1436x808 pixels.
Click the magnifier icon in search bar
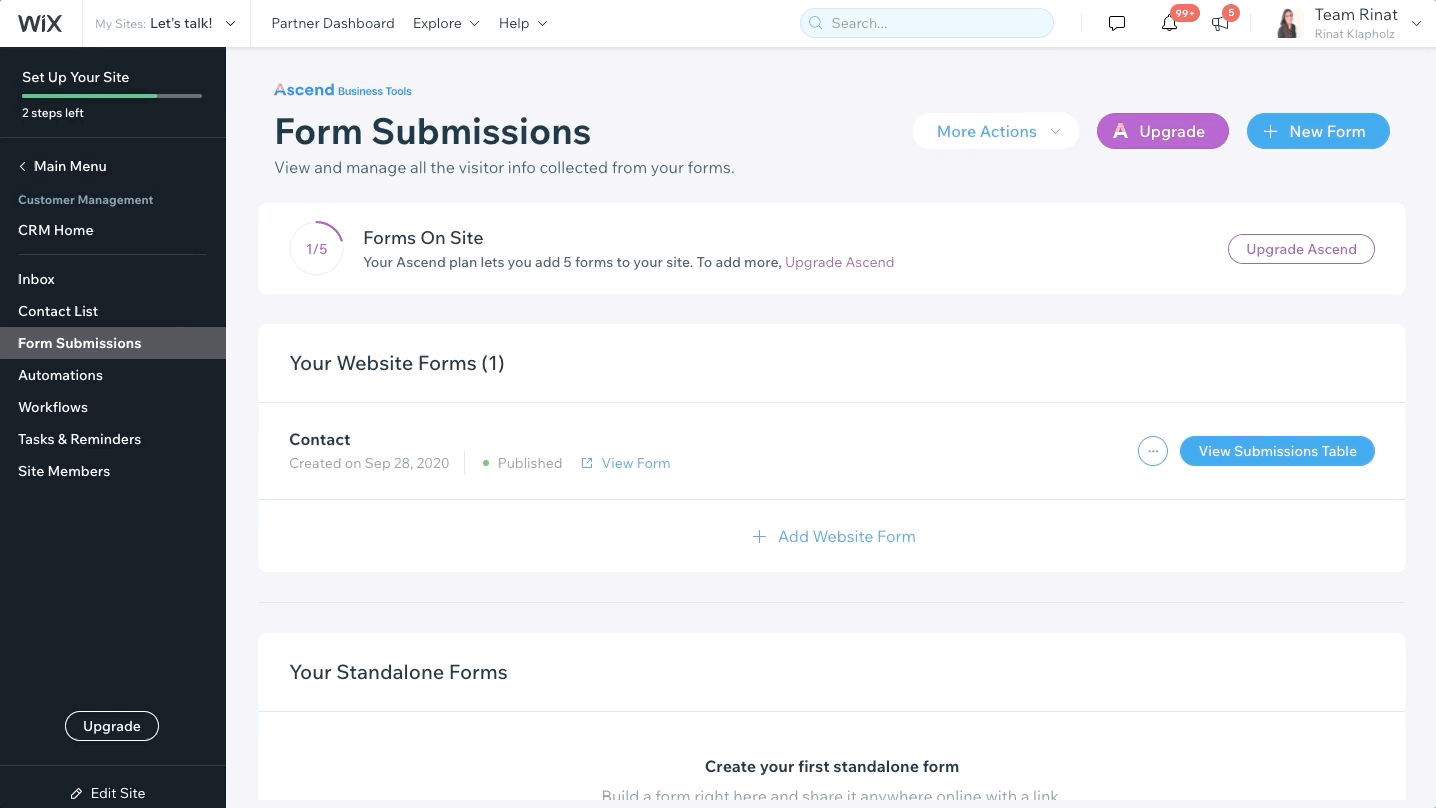click(x=816, y=23)
